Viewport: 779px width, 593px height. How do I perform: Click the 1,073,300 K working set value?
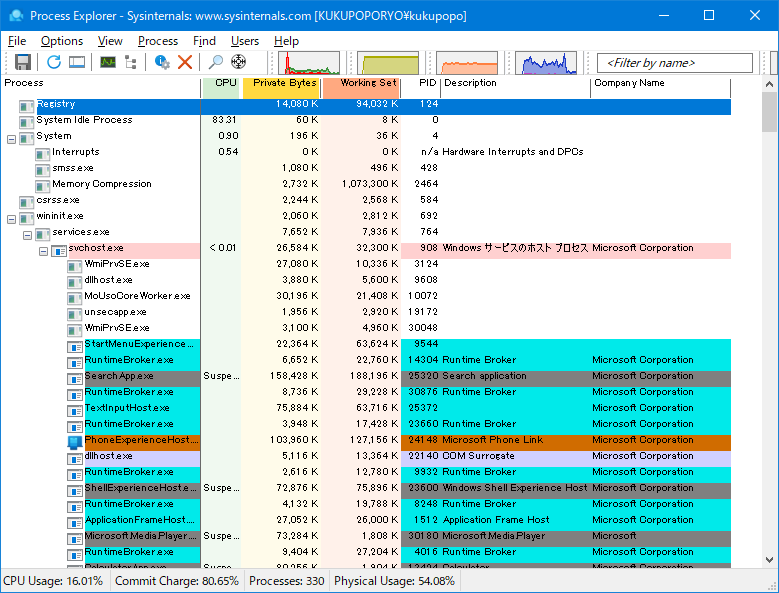coord(370,184)
